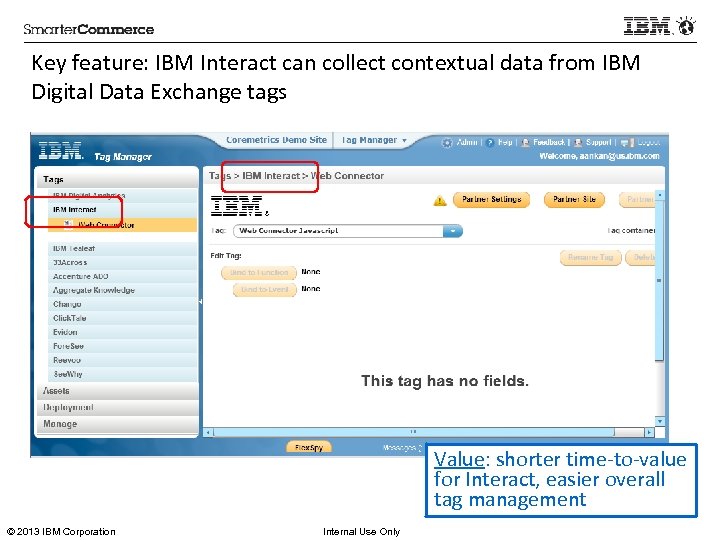Select ForeSee in the Tags list

[x=123, y=346]
